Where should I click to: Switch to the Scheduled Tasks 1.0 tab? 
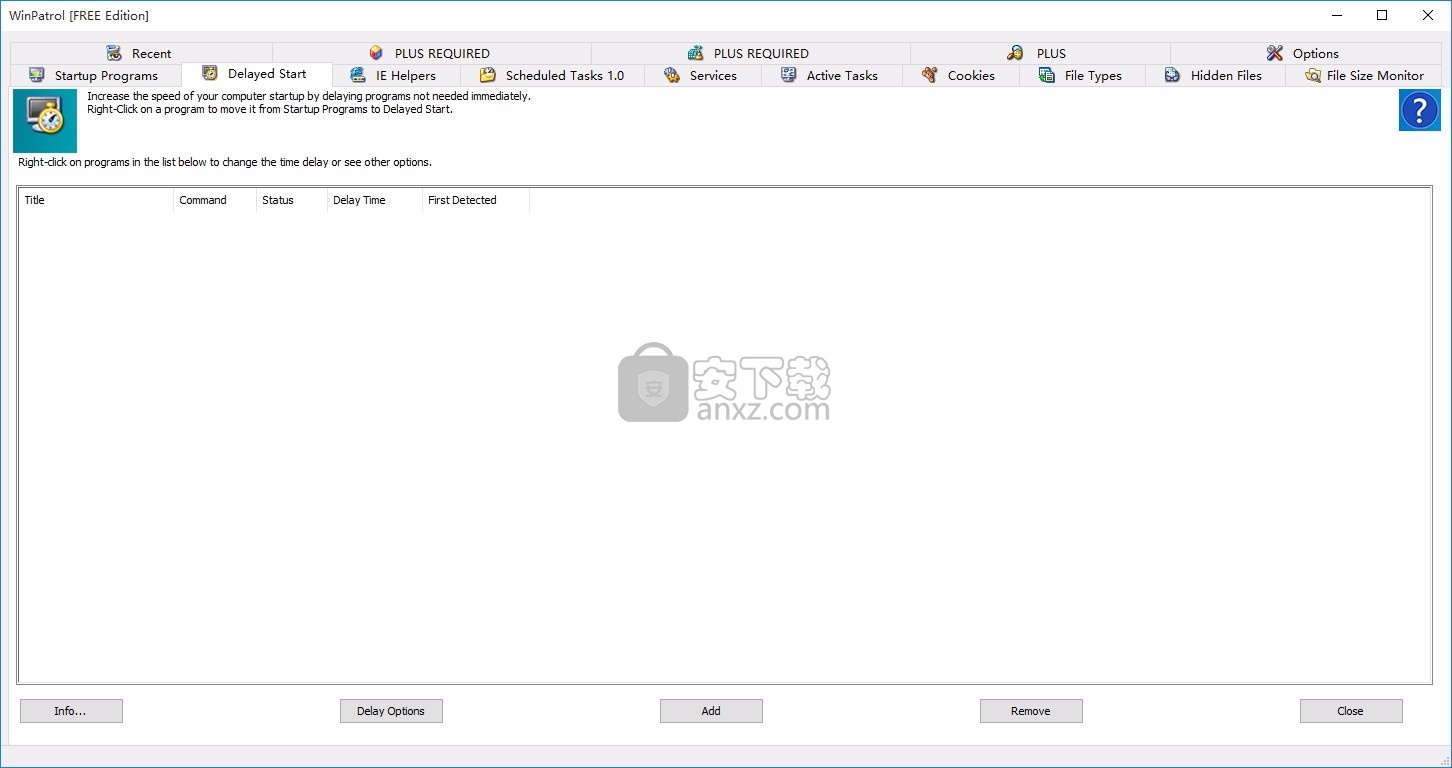coord(552,75)
